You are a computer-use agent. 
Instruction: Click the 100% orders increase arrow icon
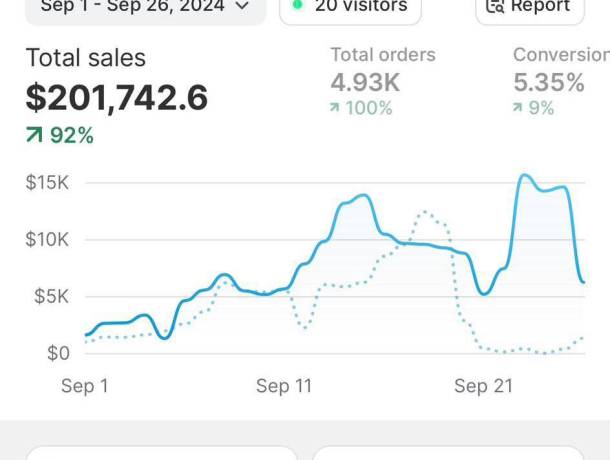coord(335,107)
